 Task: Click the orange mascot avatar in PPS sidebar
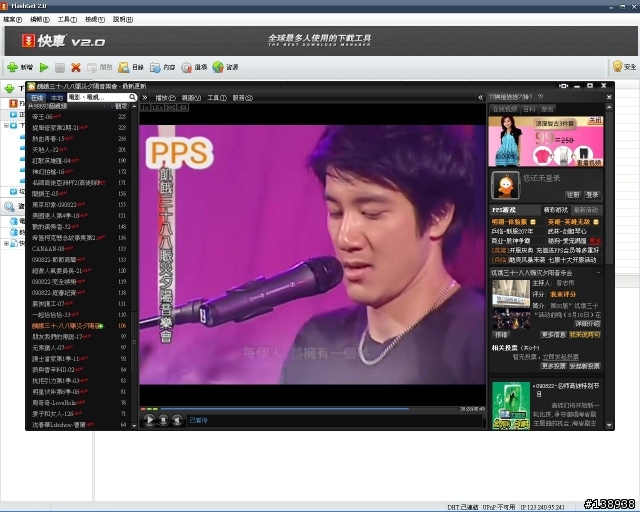506,185
